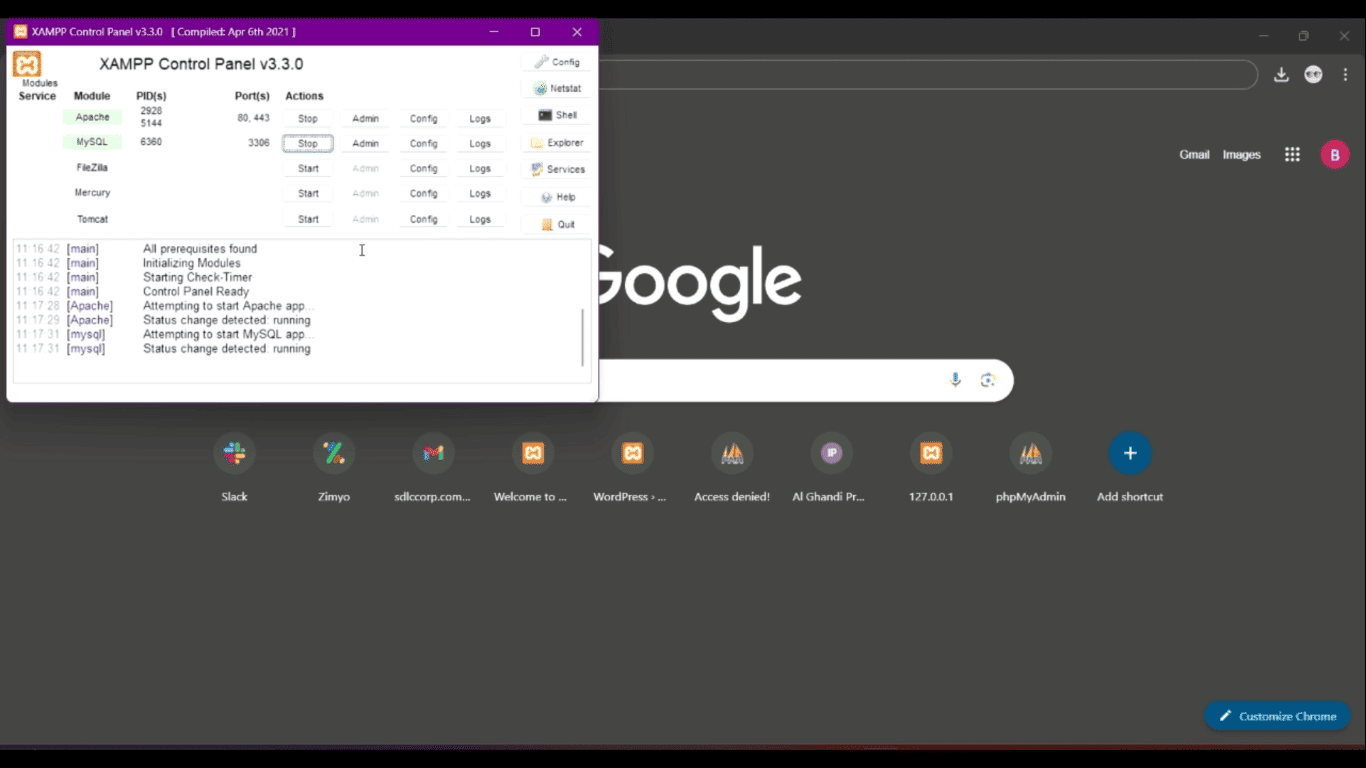The width and height of the screenshot is (1366, 768).
Task: Open MySQL Admin page
Action: (x=366, y=143)
